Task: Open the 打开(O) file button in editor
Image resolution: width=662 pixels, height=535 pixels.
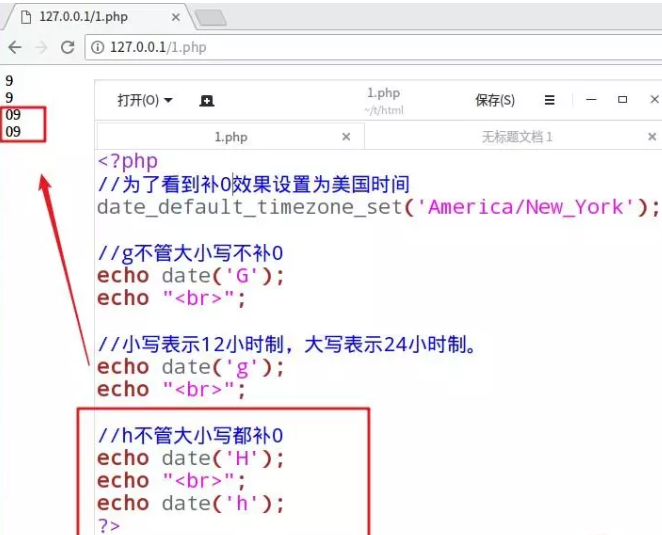Action: tap(145, 100)
